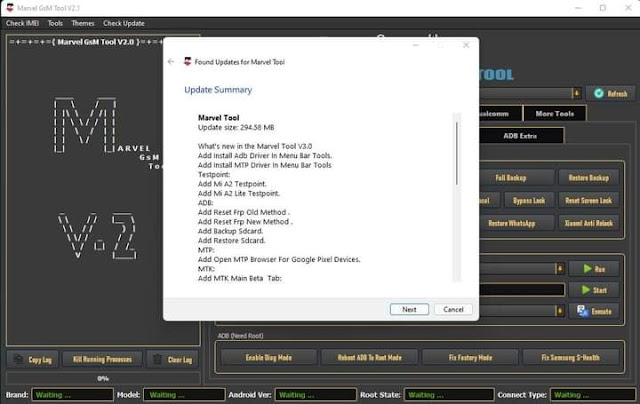Click the copy icon on Copy Log
The height and width of the screenshot is (404, 640).
pyautogui.click(x=18, y=359)
